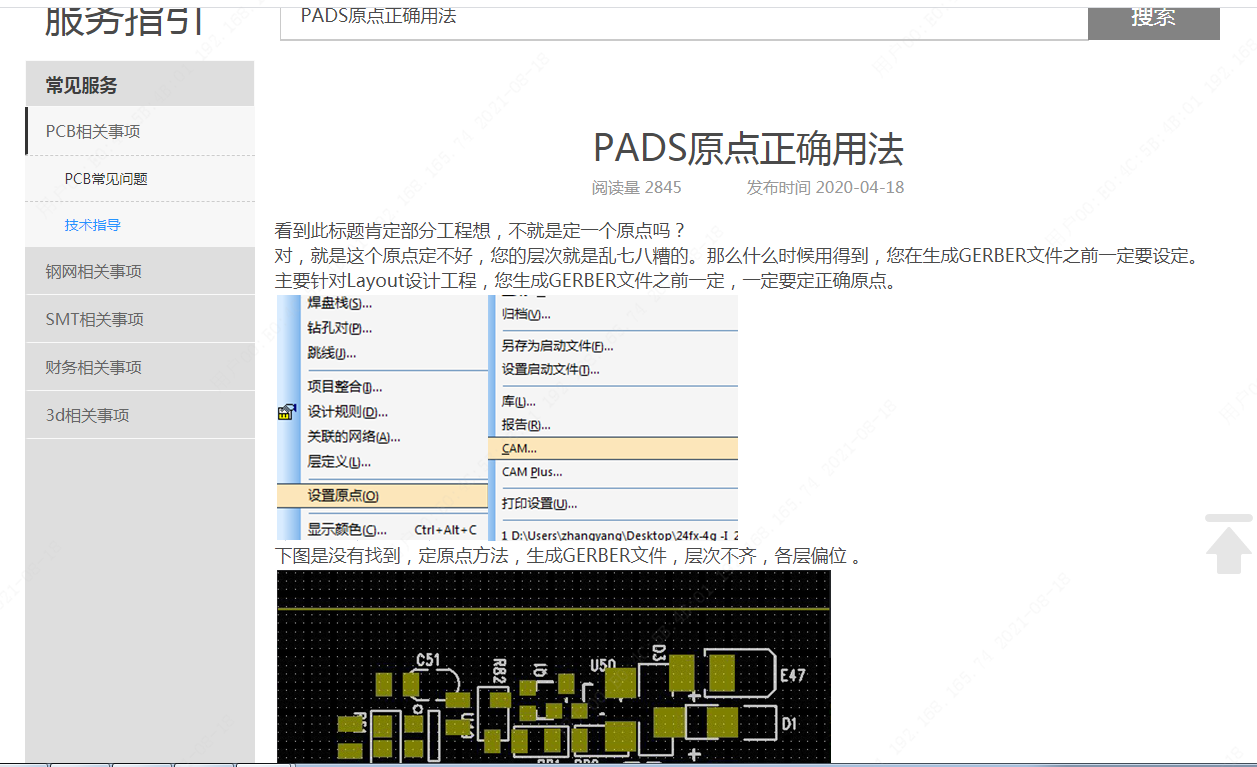Screen dimensions: 1257x767
Task: Select 显示颜色 menu entry
Action: point(346,529)
